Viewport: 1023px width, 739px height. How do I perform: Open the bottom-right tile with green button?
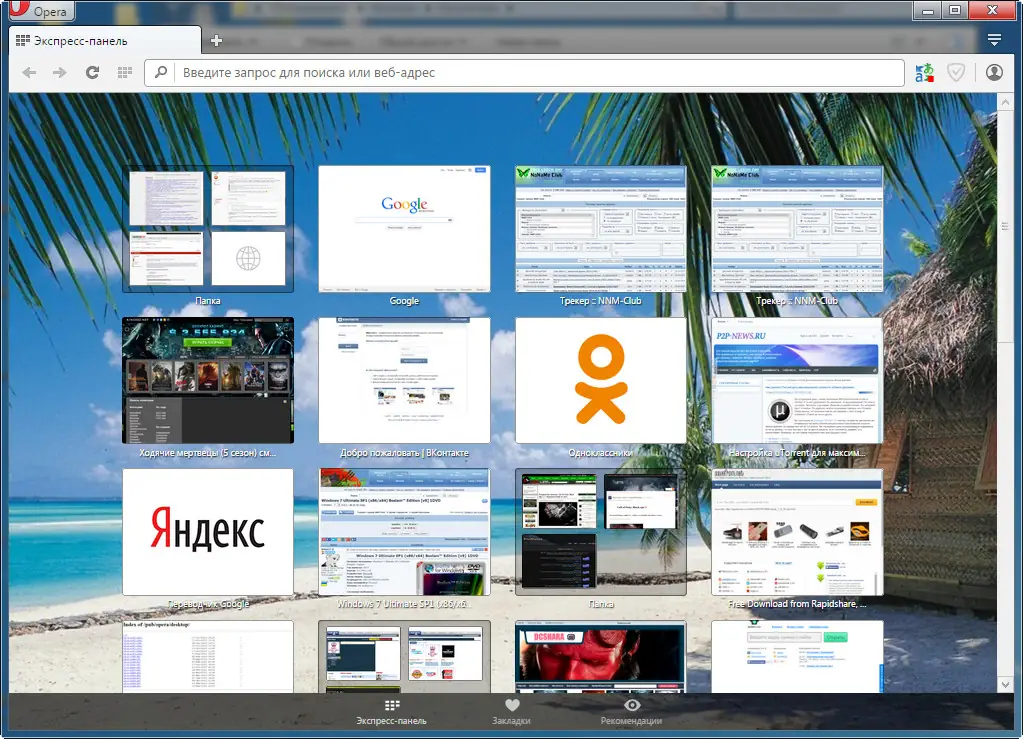pos(797,656)
